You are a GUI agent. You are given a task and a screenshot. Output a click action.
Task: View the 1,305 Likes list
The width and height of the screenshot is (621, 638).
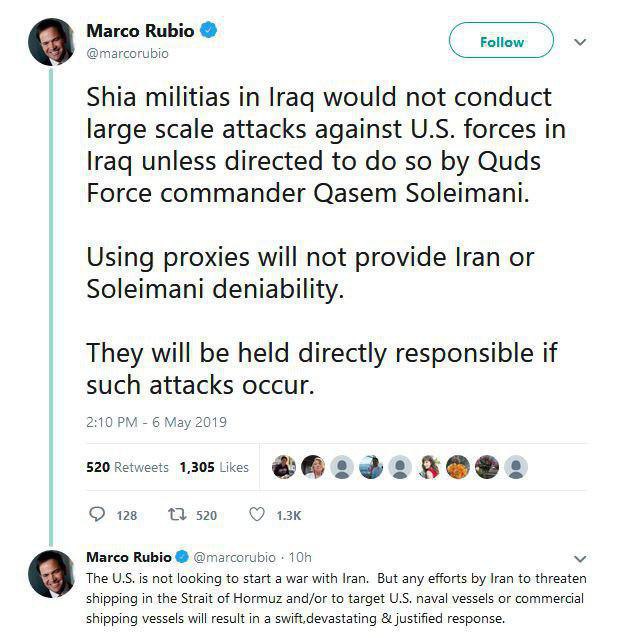click(x=214, y=467)
